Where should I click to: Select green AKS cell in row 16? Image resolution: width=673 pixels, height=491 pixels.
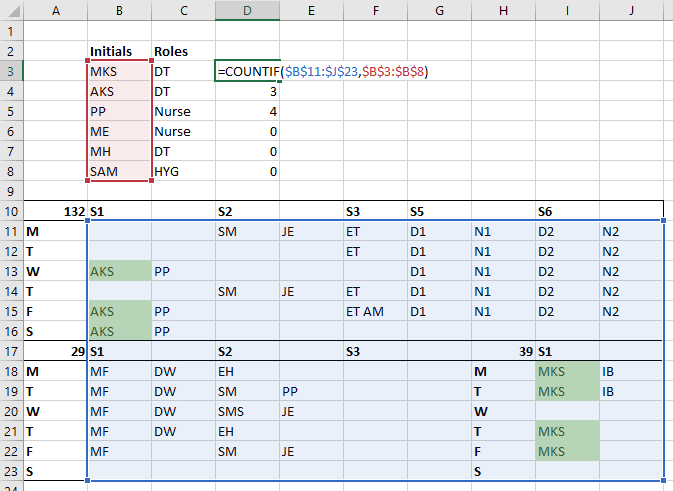pyautogui.click(x=119, y=331)
